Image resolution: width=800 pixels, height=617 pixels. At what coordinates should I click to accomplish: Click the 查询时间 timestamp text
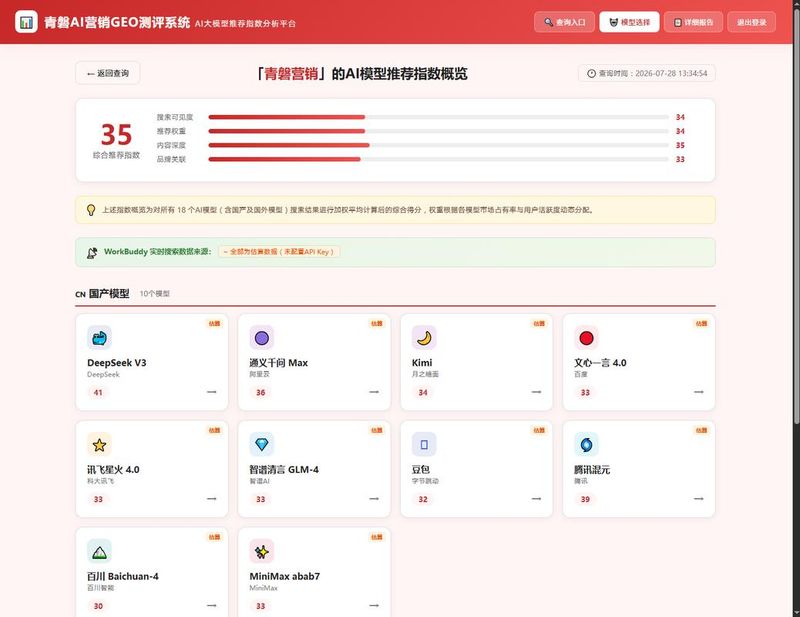pos(653,73)
